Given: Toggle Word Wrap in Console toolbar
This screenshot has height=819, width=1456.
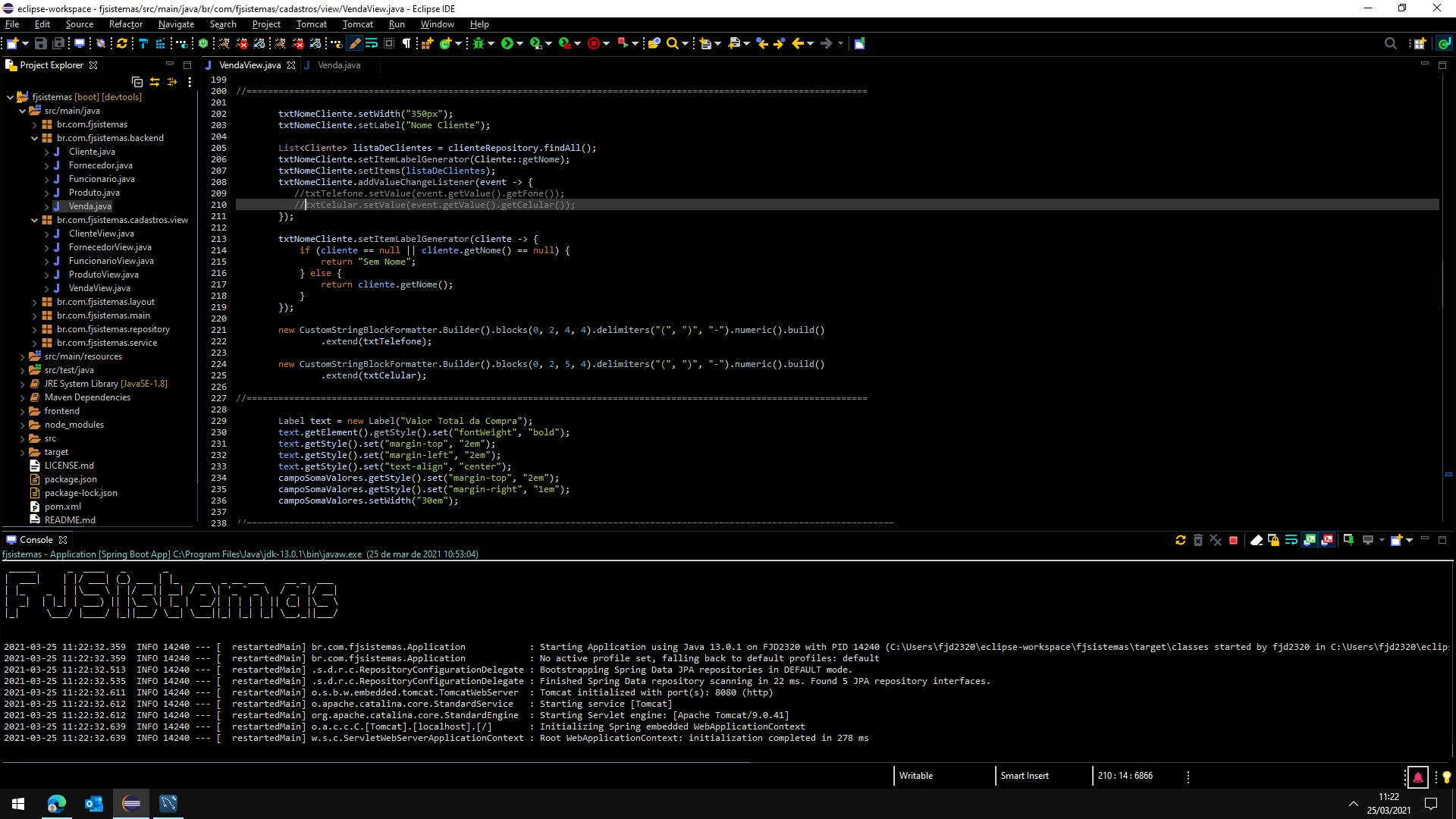Looking at the screenshot, I should point(1291,541).
